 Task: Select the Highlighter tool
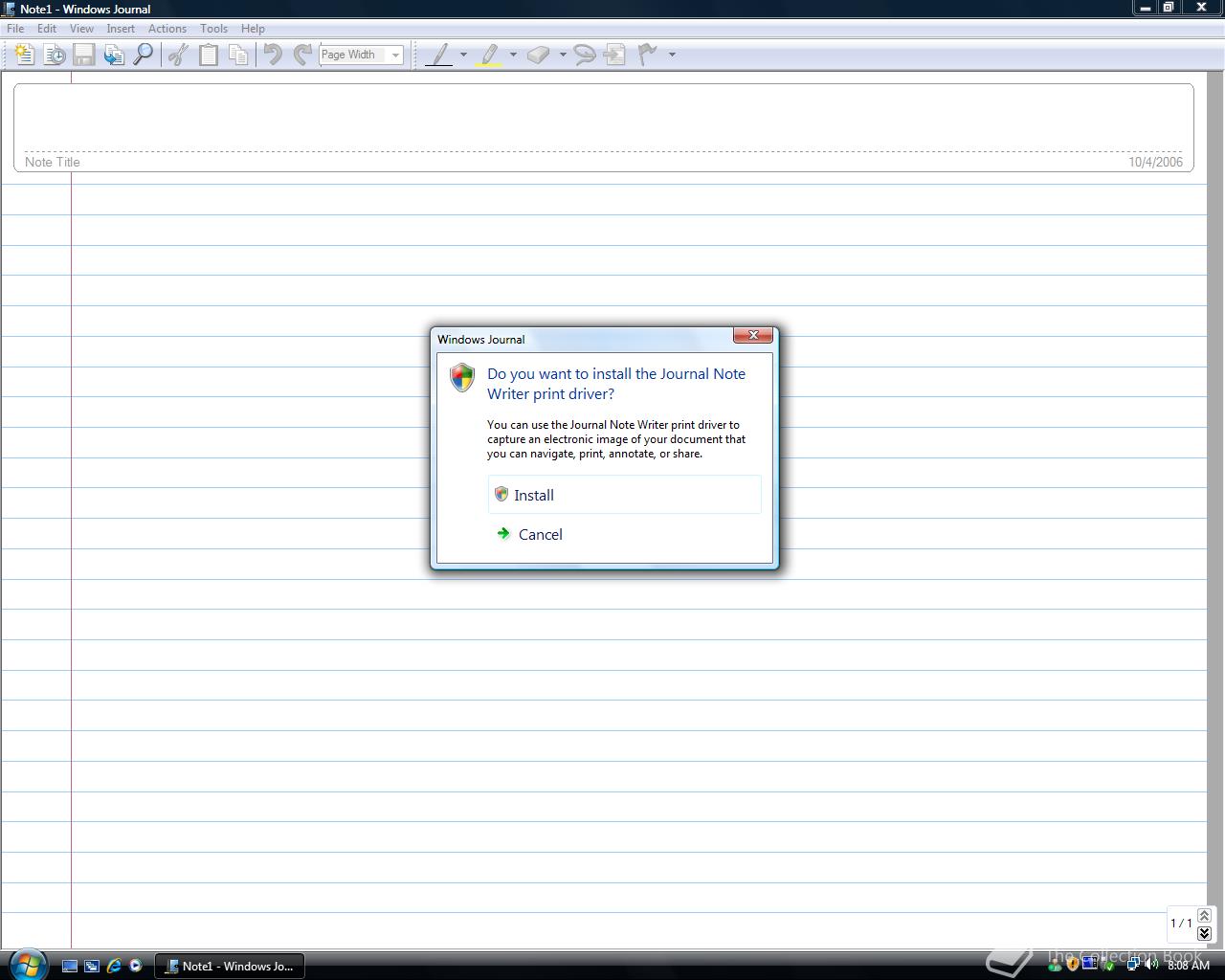coord(489,55)
